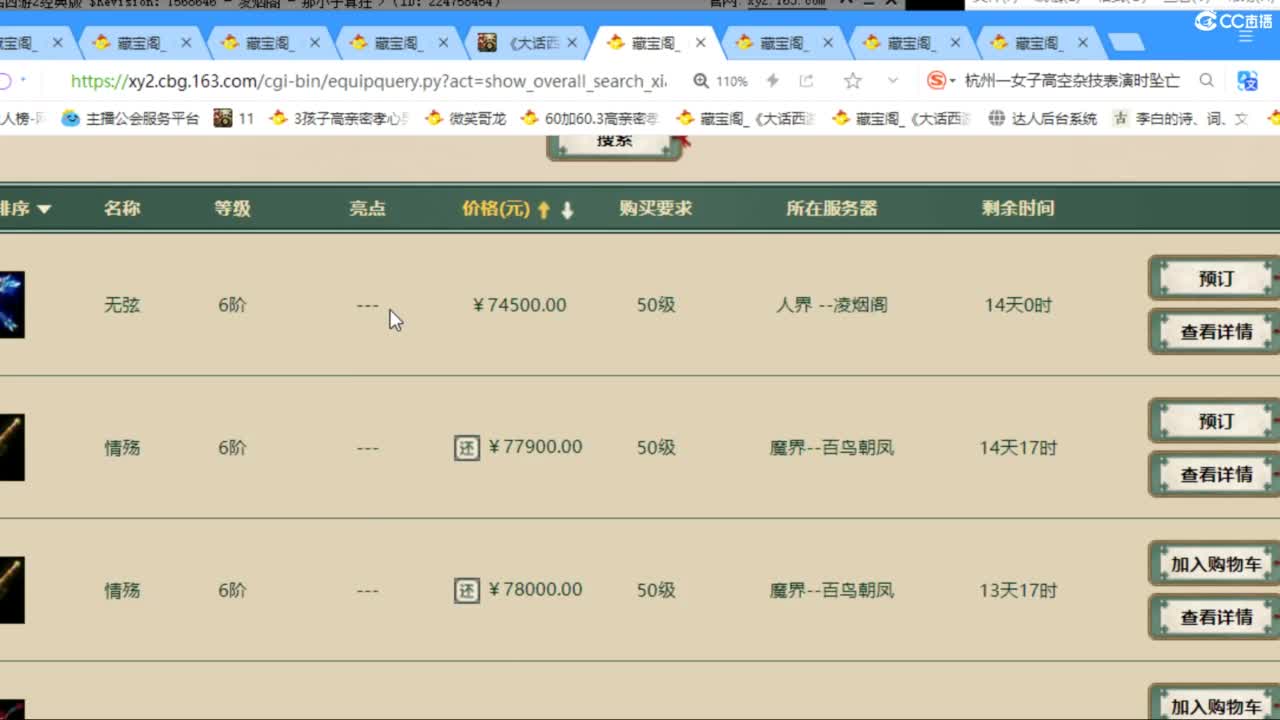This screenshot has height=720, width=1280.
Task: Click the share icon in address bar
Action: click(x=806, y=81)
